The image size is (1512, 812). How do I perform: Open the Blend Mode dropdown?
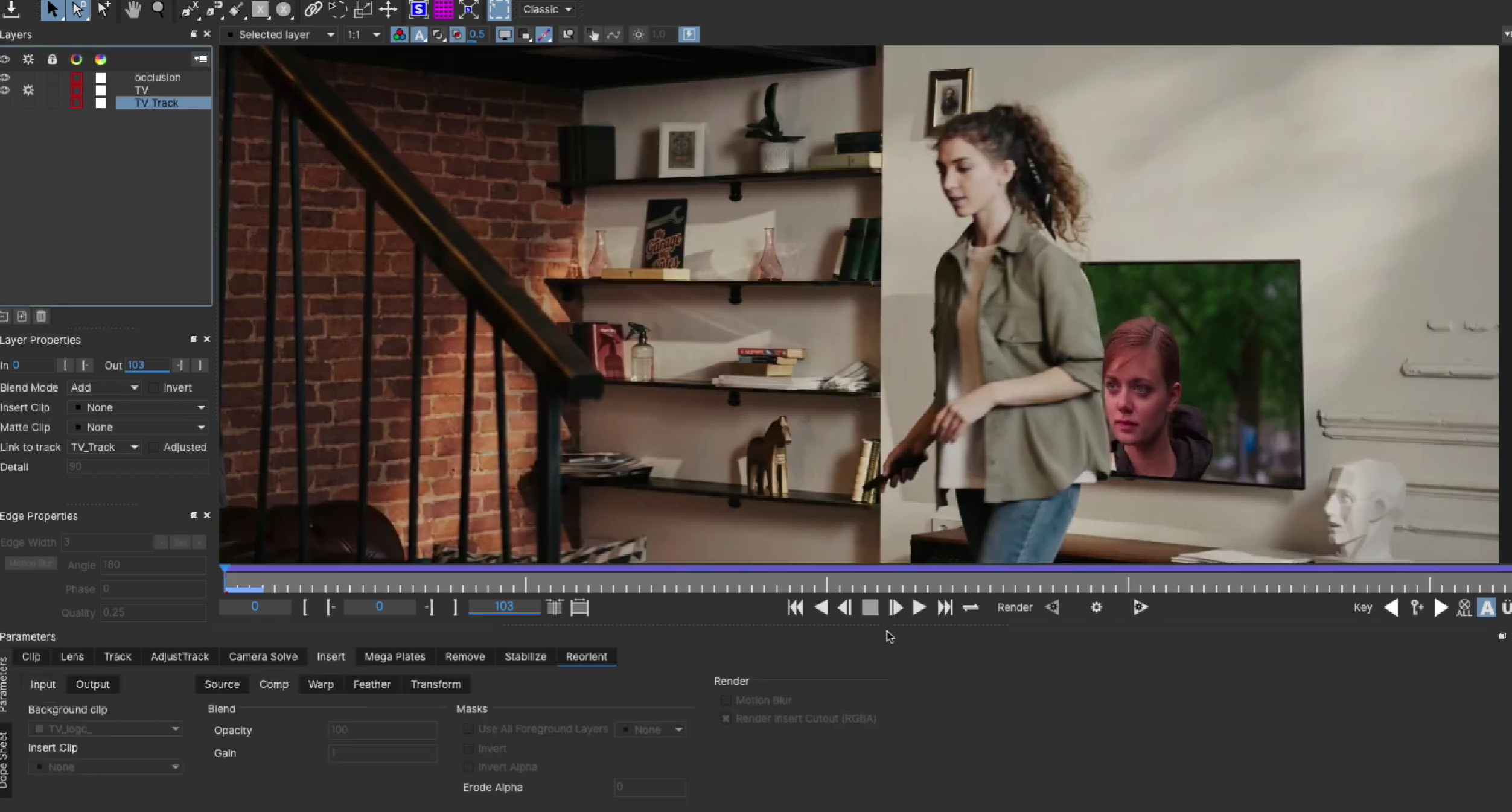104,388
